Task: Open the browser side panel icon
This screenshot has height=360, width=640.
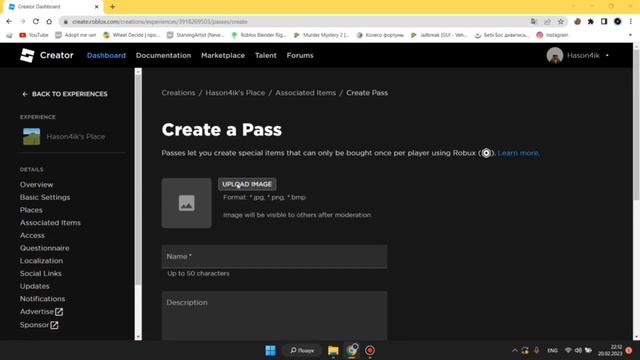Action: pyautogui.click(x=604, y=21)
